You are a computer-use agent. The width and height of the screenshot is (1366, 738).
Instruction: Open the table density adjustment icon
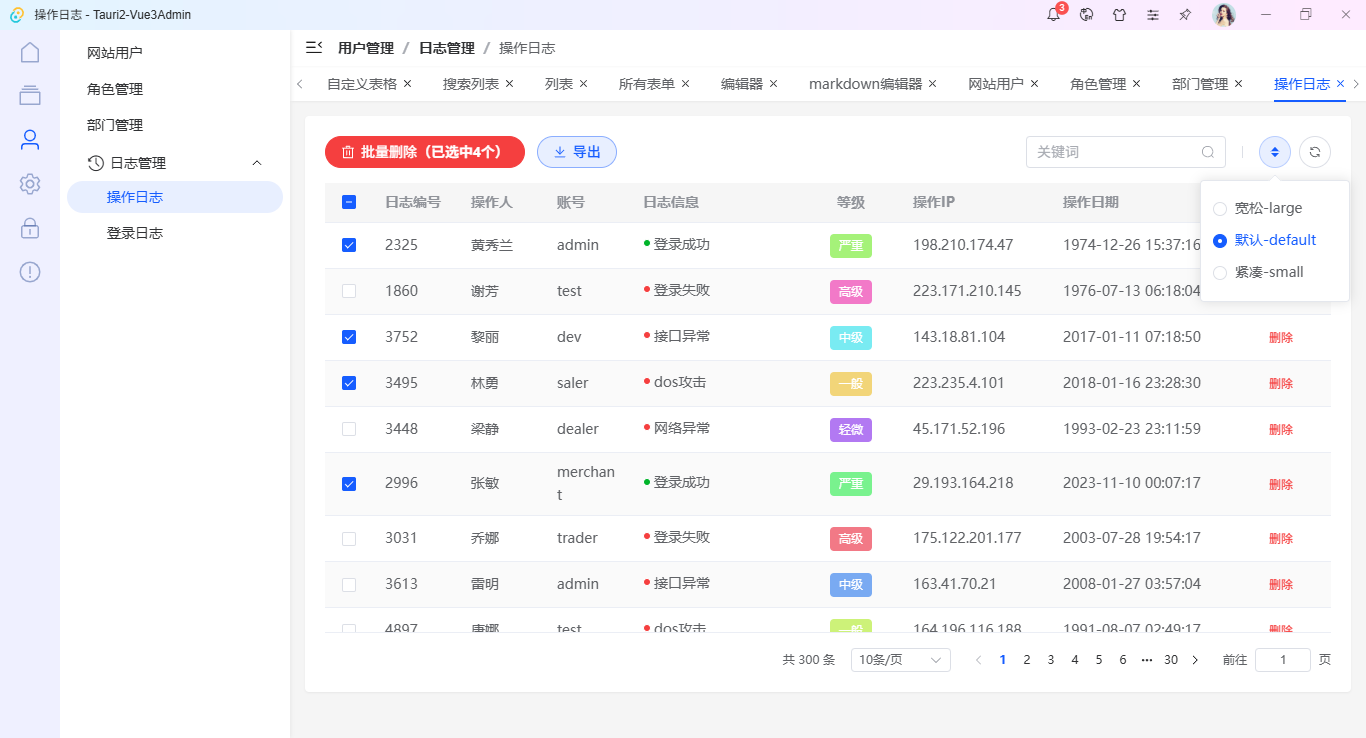(x=1274, y=151)
